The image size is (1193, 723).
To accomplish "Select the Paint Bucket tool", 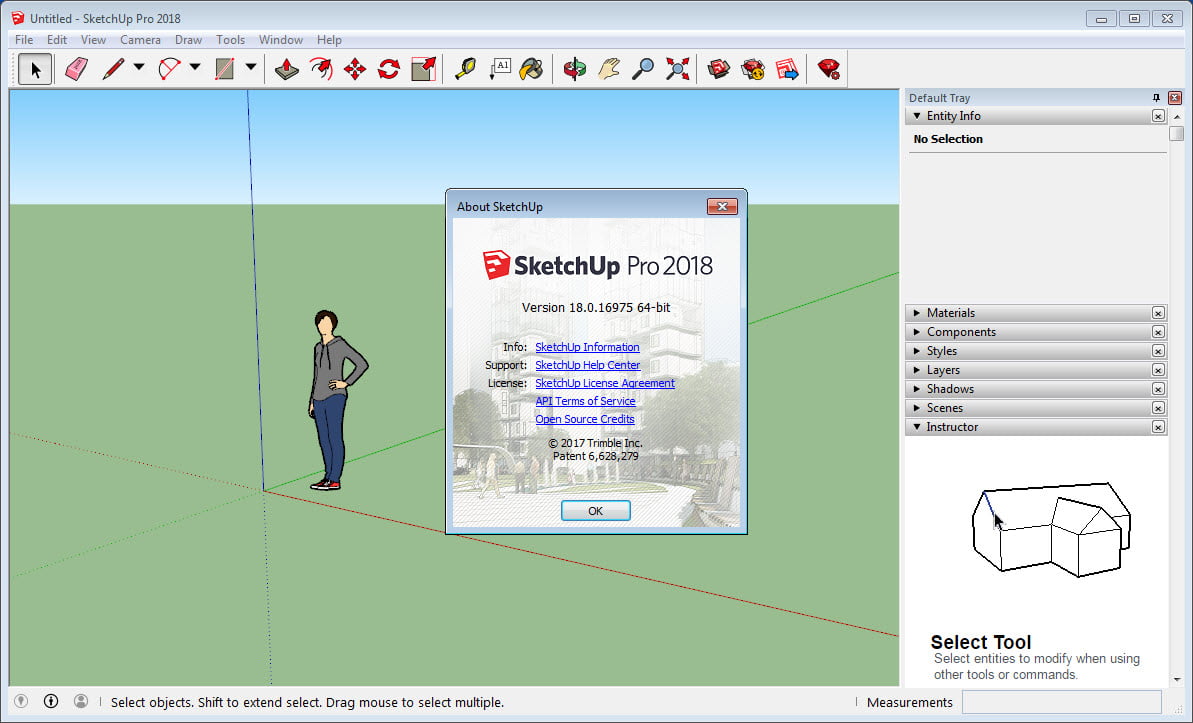I will point(532,69).
